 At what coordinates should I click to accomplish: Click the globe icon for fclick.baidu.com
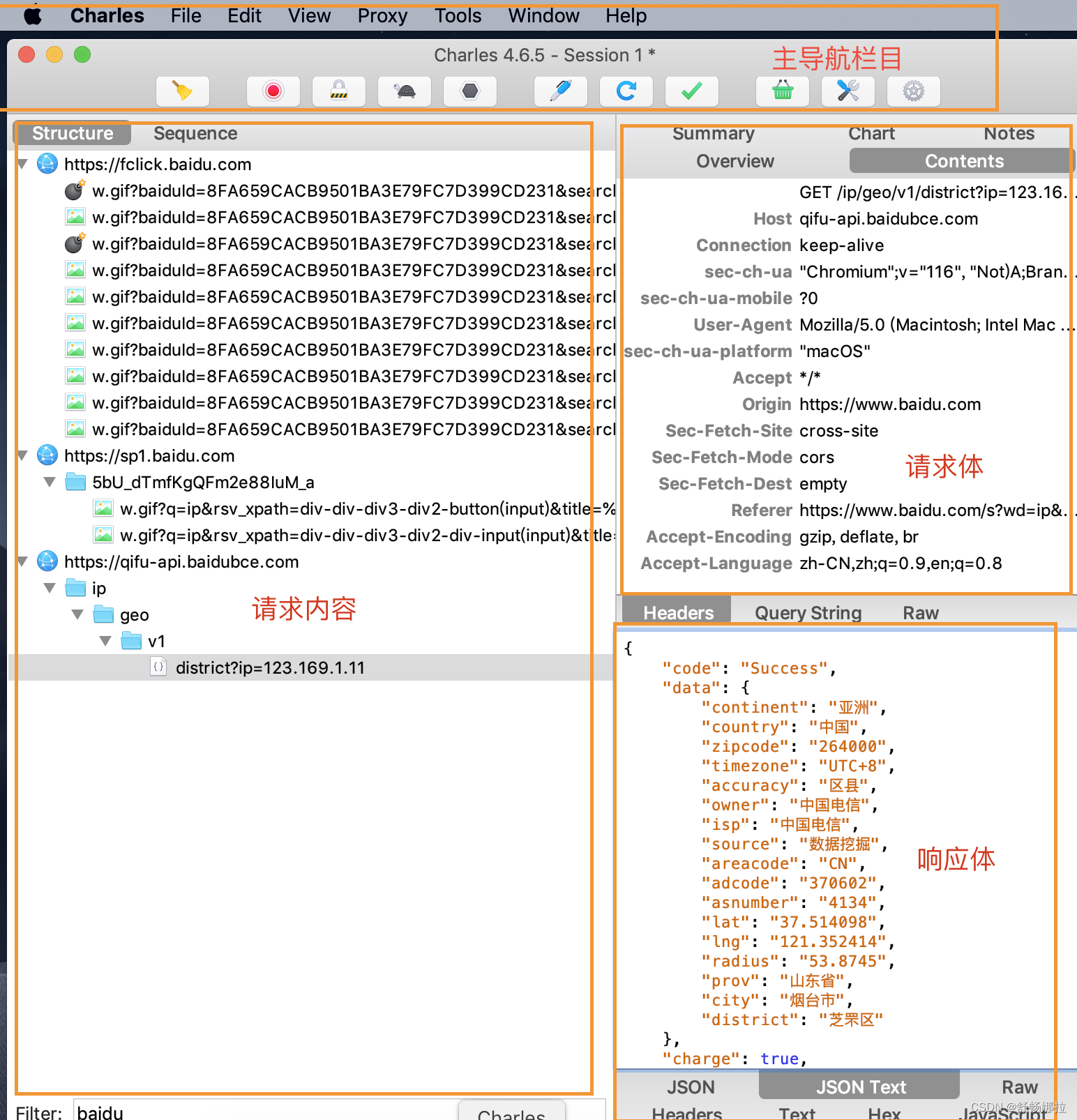point(47,164)
